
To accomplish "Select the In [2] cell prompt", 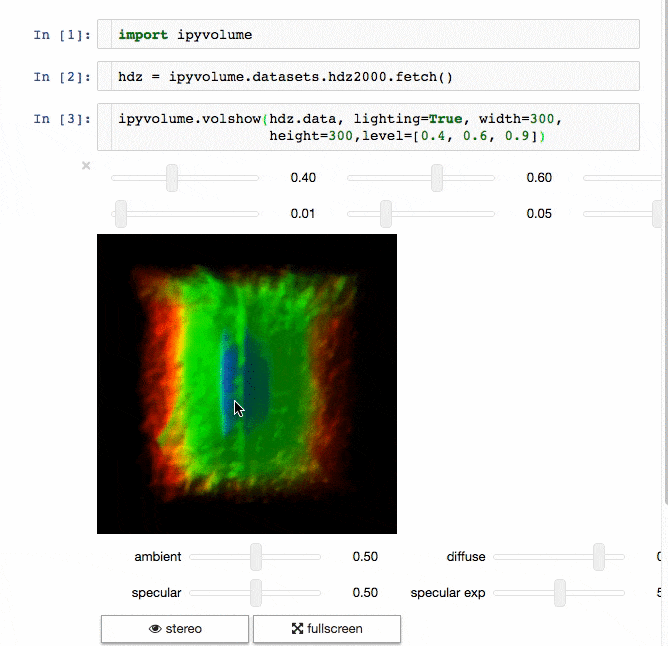I will point(62,76).
